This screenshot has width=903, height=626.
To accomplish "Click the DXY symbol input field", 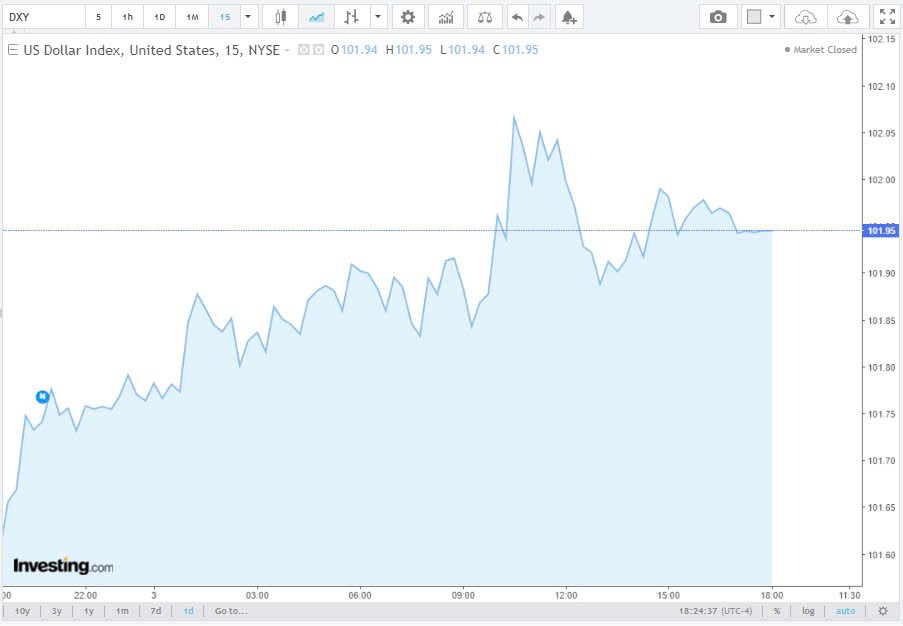I will (x=40, y=16).
